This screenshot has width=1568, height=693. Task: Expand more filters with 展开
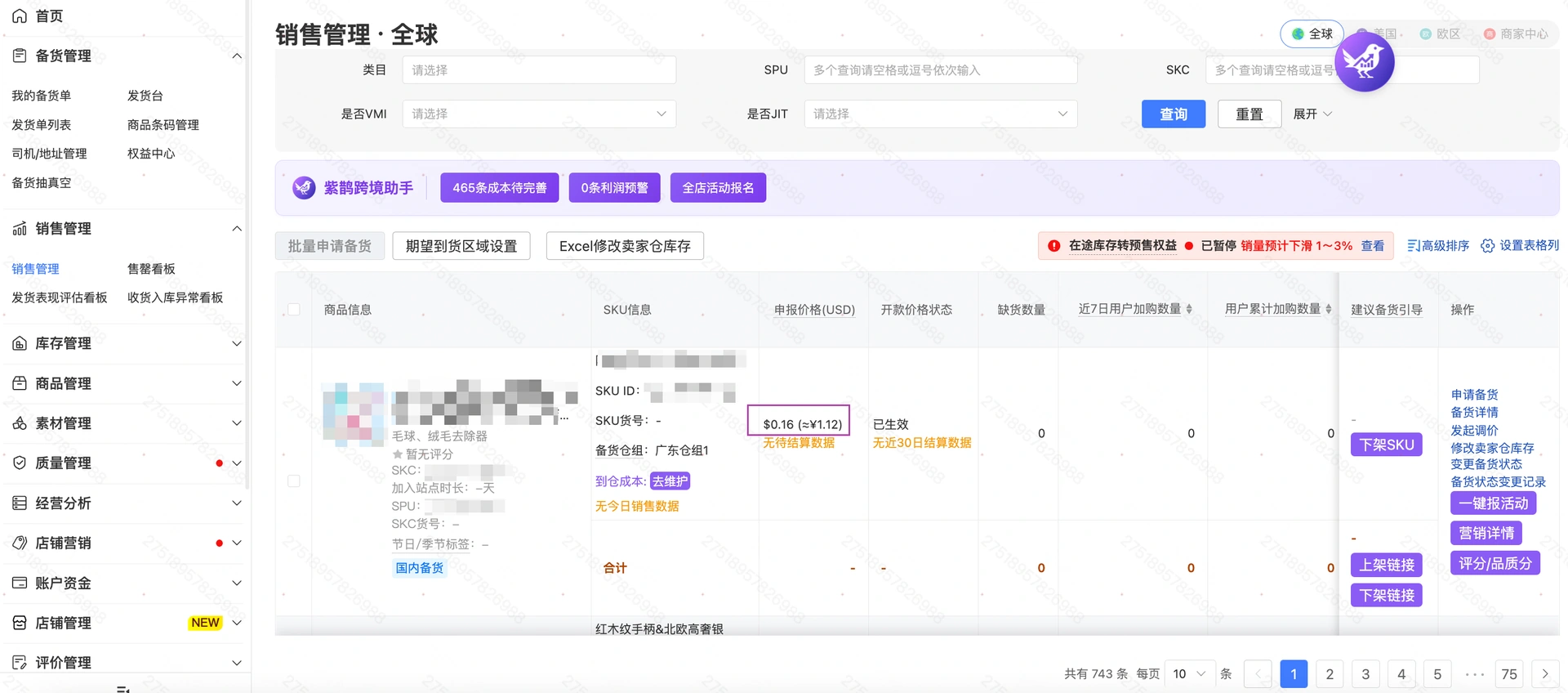coord(1312,114)
